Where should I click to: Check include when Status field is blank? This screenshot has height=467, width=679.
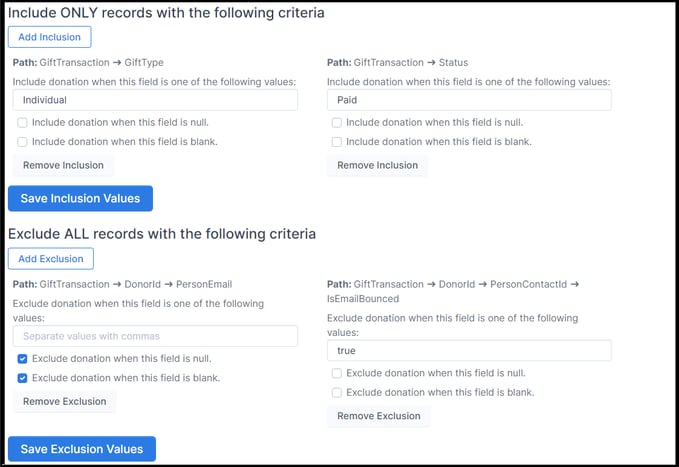pos(336,142)
